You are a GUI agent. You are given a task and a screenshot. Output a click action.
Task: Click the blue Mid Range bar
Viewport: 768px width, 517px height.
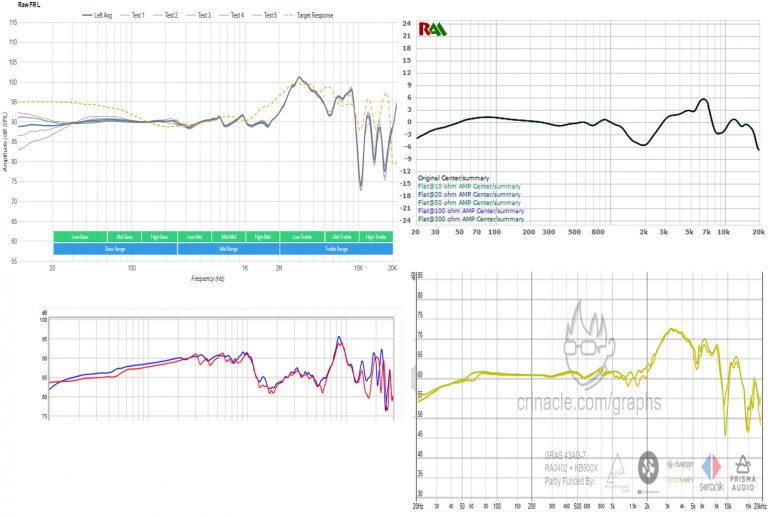point(229,249)
